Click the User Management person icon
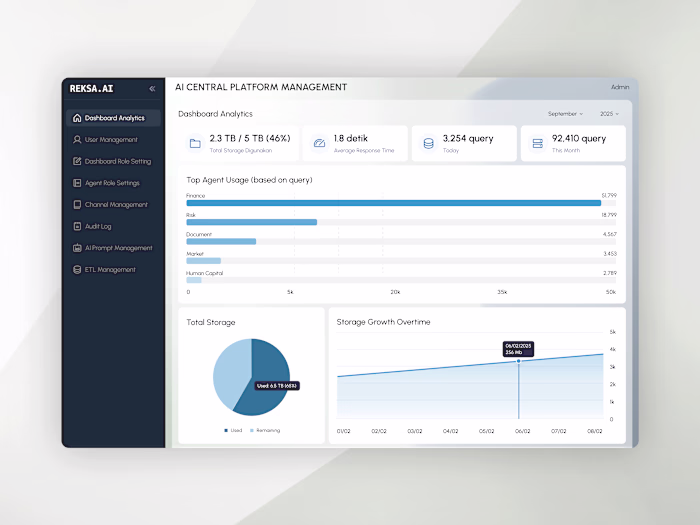This screenshot has width=700, height=525. (77, 139)
